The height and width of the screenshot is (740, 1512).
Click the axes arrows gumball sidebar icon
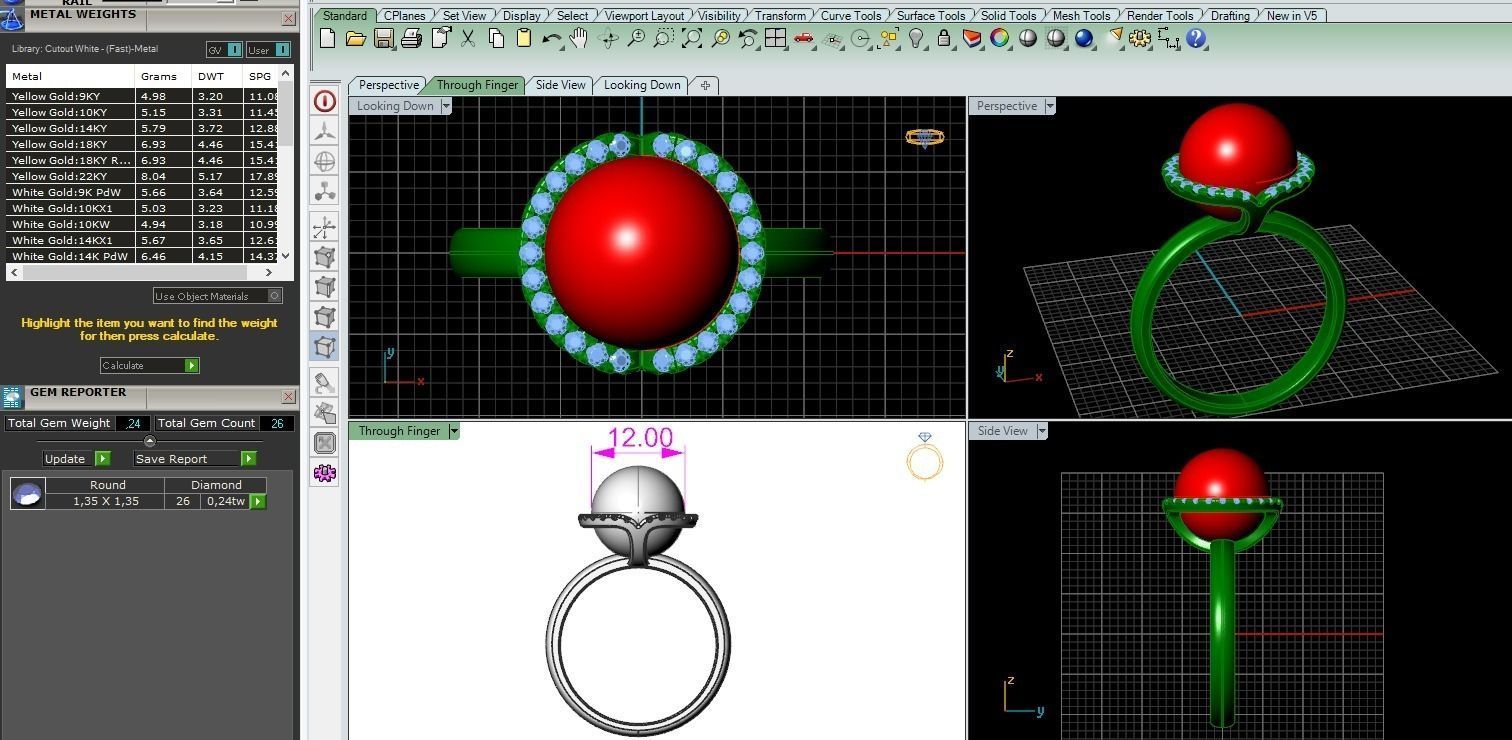pos(324,227)
